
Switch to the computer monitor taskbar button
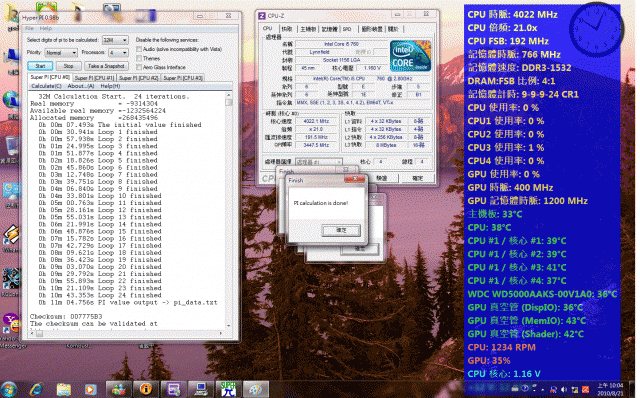(201, 389)
